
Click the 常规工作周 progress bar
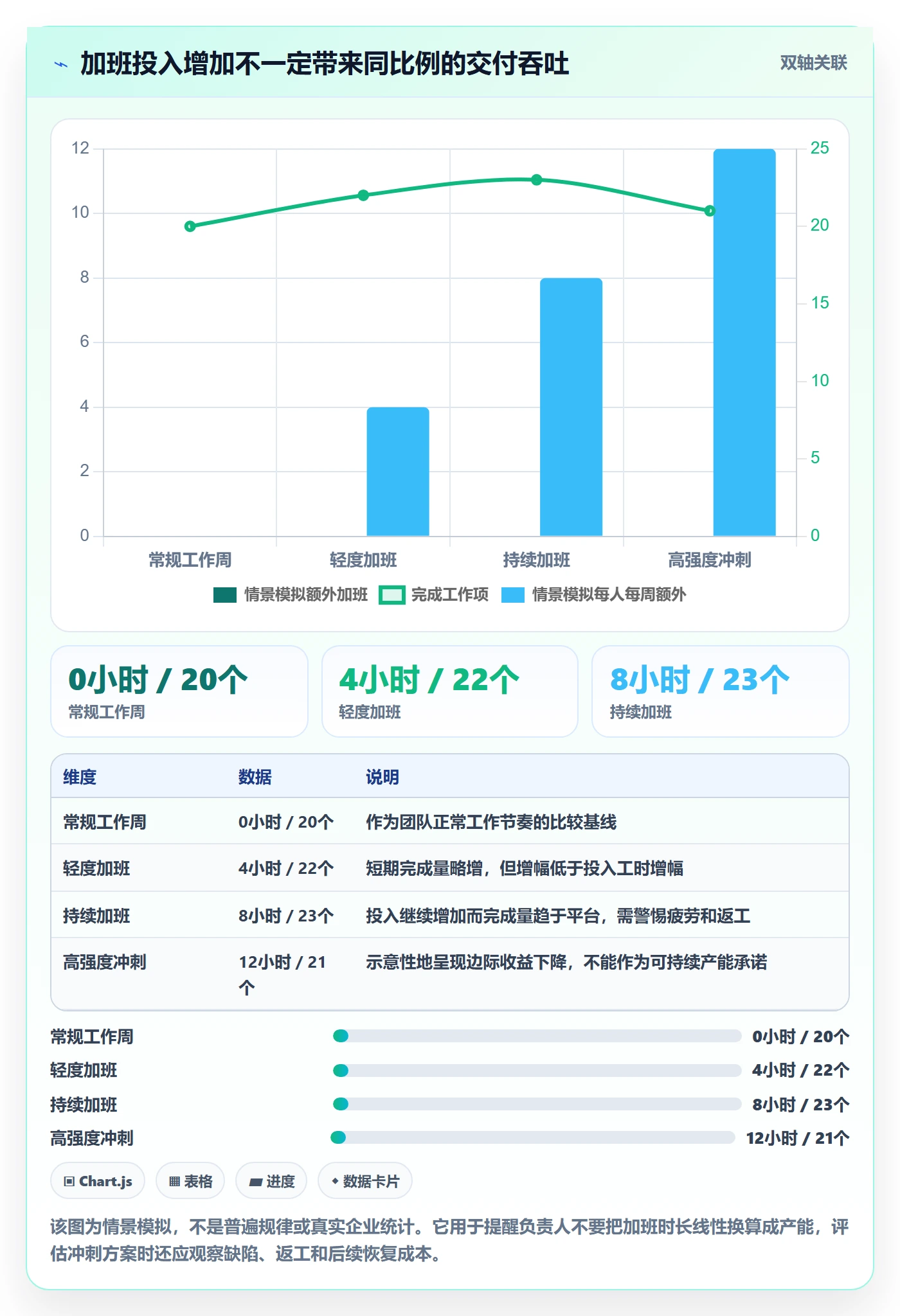(x=537, y=1036)
